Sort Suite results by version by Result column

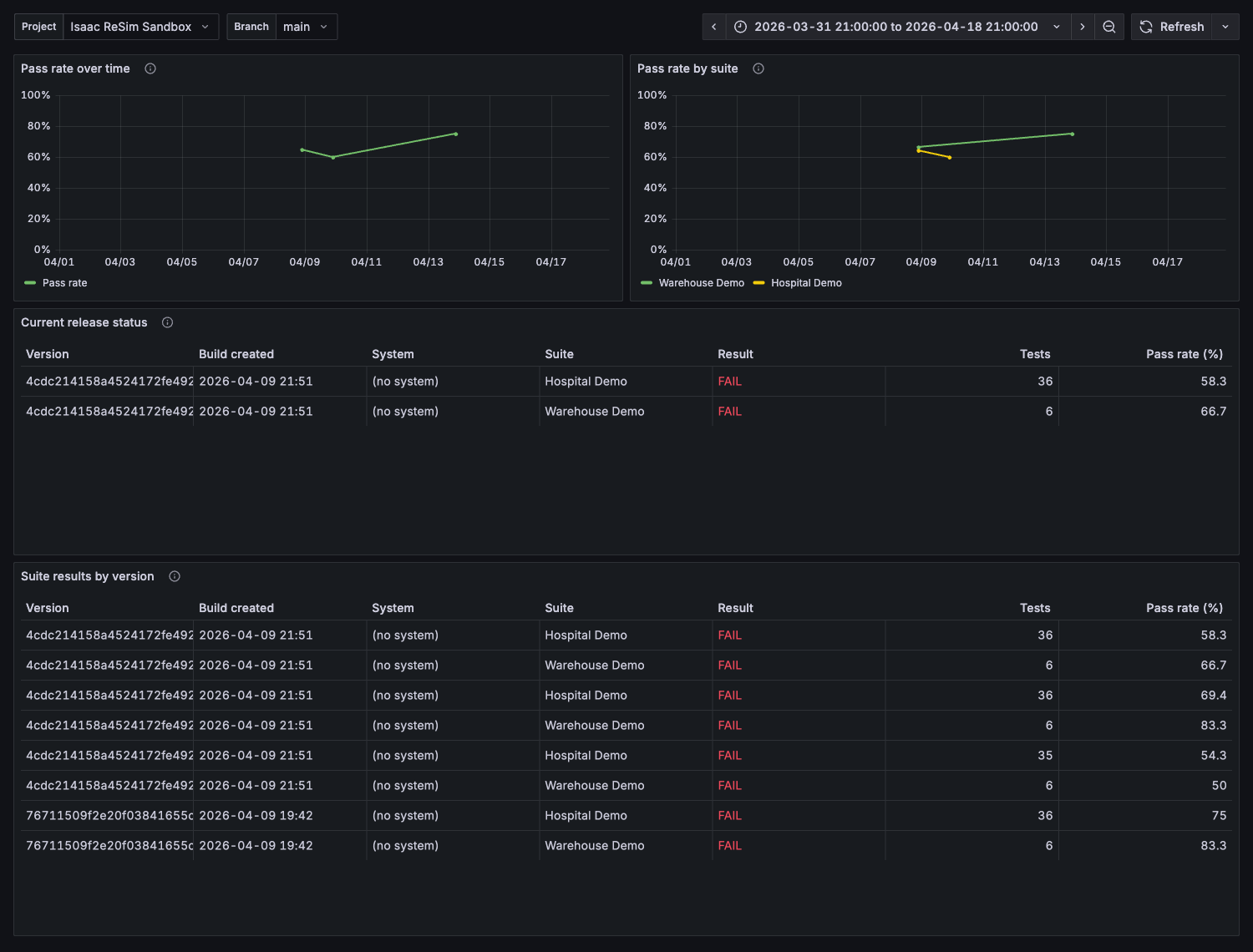tap(735, 608)
